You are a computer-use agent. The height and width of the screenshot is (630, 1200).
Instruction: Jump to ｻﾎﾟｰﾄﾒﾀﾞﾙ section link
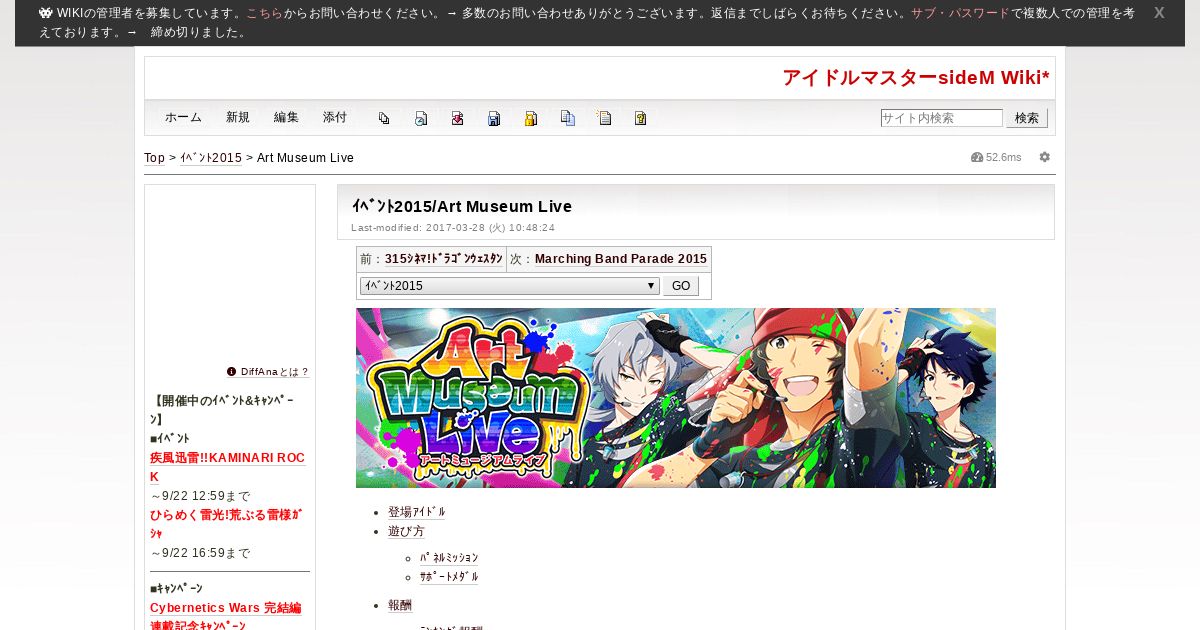[449, 577]
